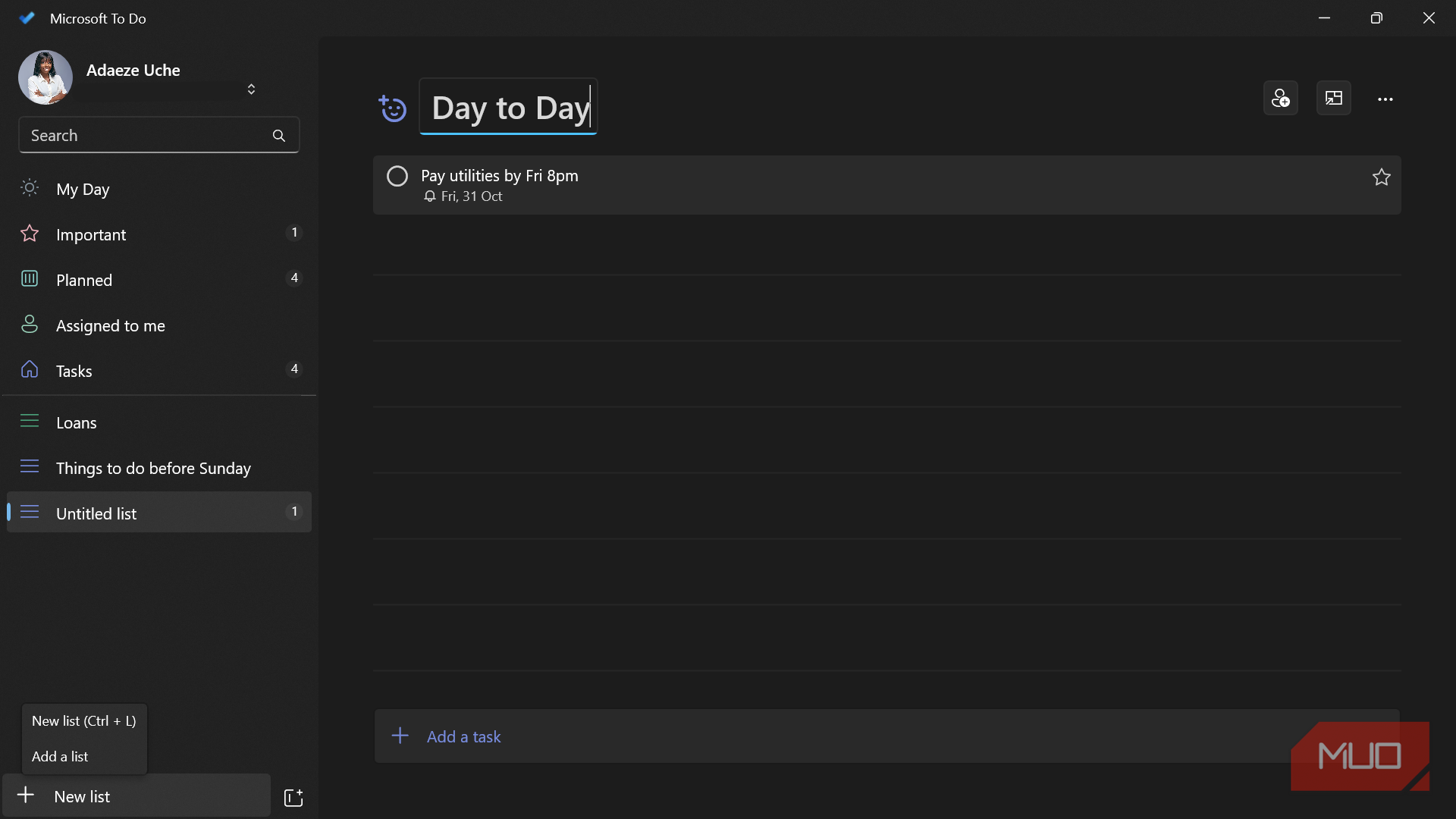Expand the account switcher arrows
This screenshot has height=819, width=1456.
pos(251,89)
